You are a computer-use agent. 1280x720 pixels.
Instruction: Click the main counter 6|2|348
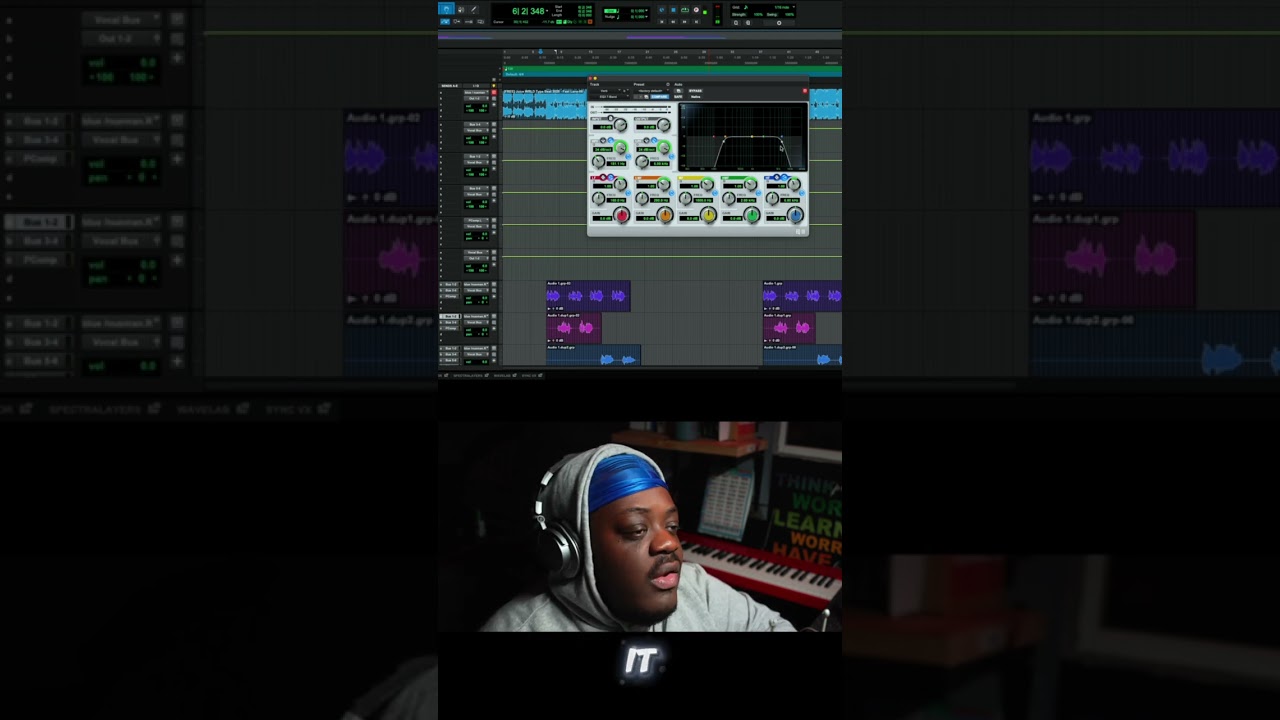point(528,11)
